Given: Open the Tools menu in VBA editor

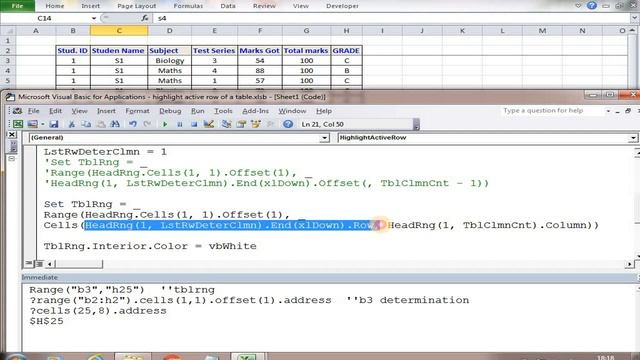Looking at the screenshot, I should pos(223,111).
